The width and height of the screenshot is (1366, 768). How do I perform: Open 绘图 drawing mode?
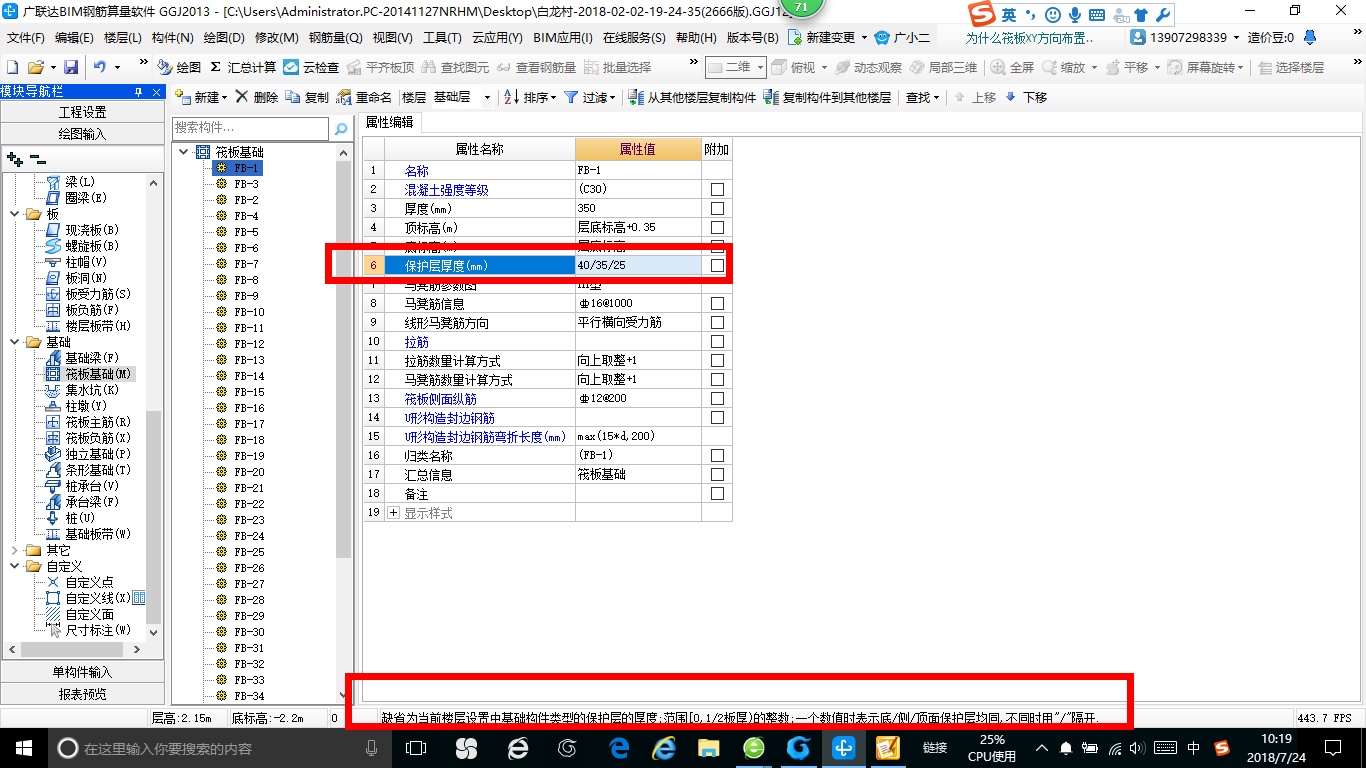(x=180, y=67)
